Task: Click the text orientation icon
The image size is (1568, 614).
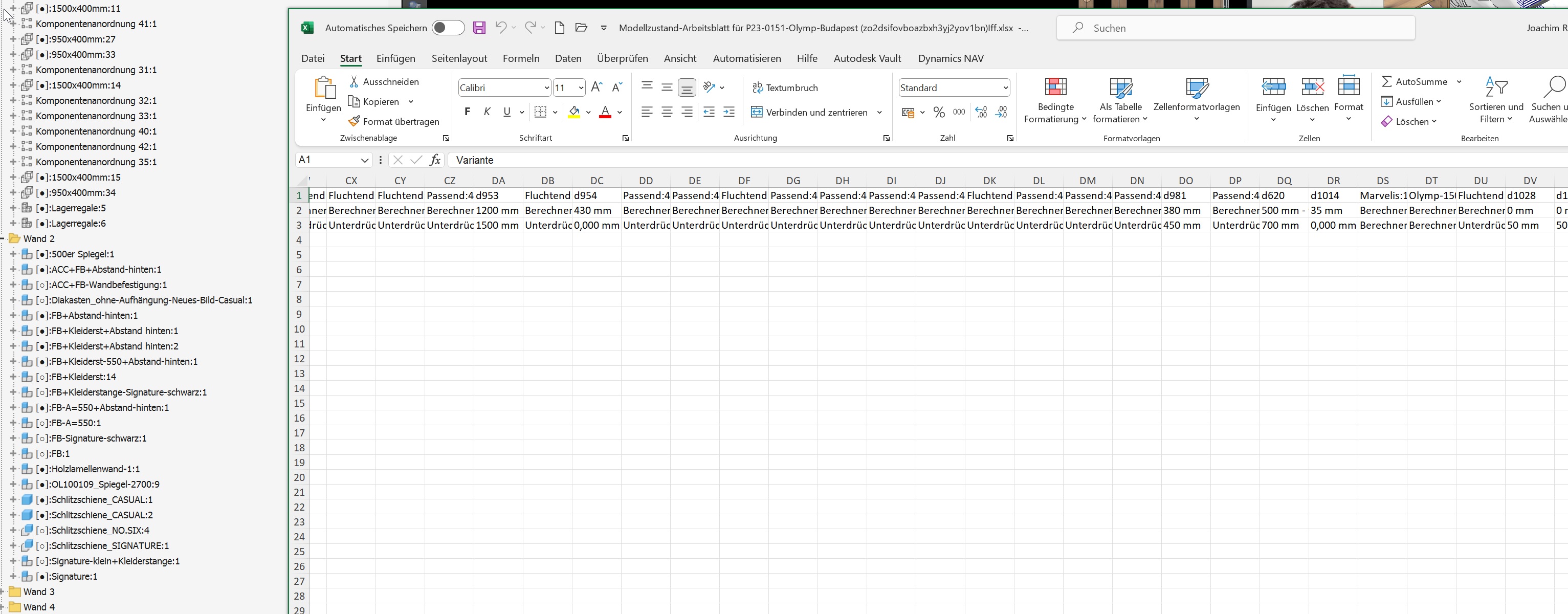Action: 709,87
